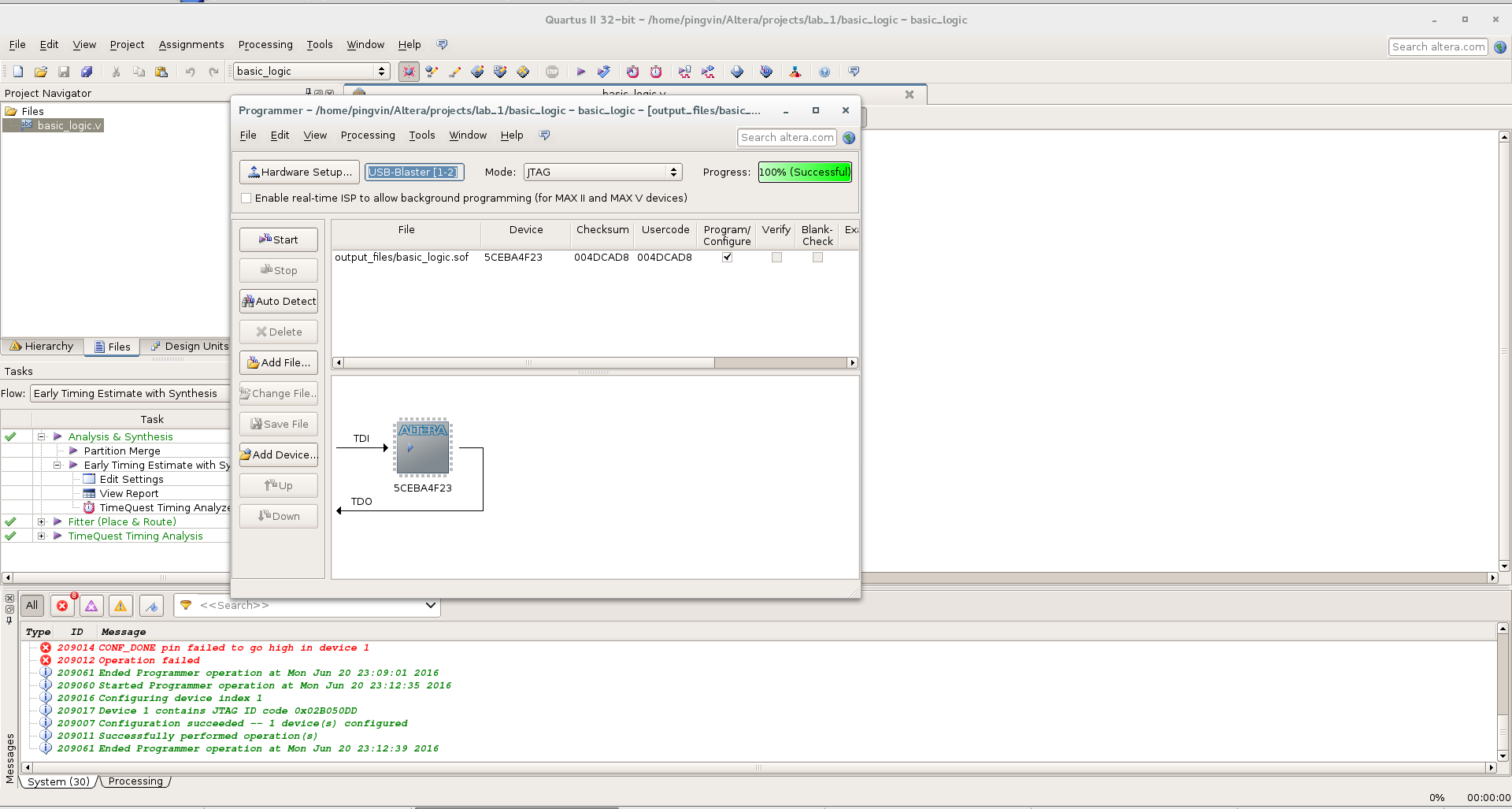Screen dimensions: 1512x809
Task: Click the red stopwatch TimeQuest toolbar icon
Action: tap(656, 72)
